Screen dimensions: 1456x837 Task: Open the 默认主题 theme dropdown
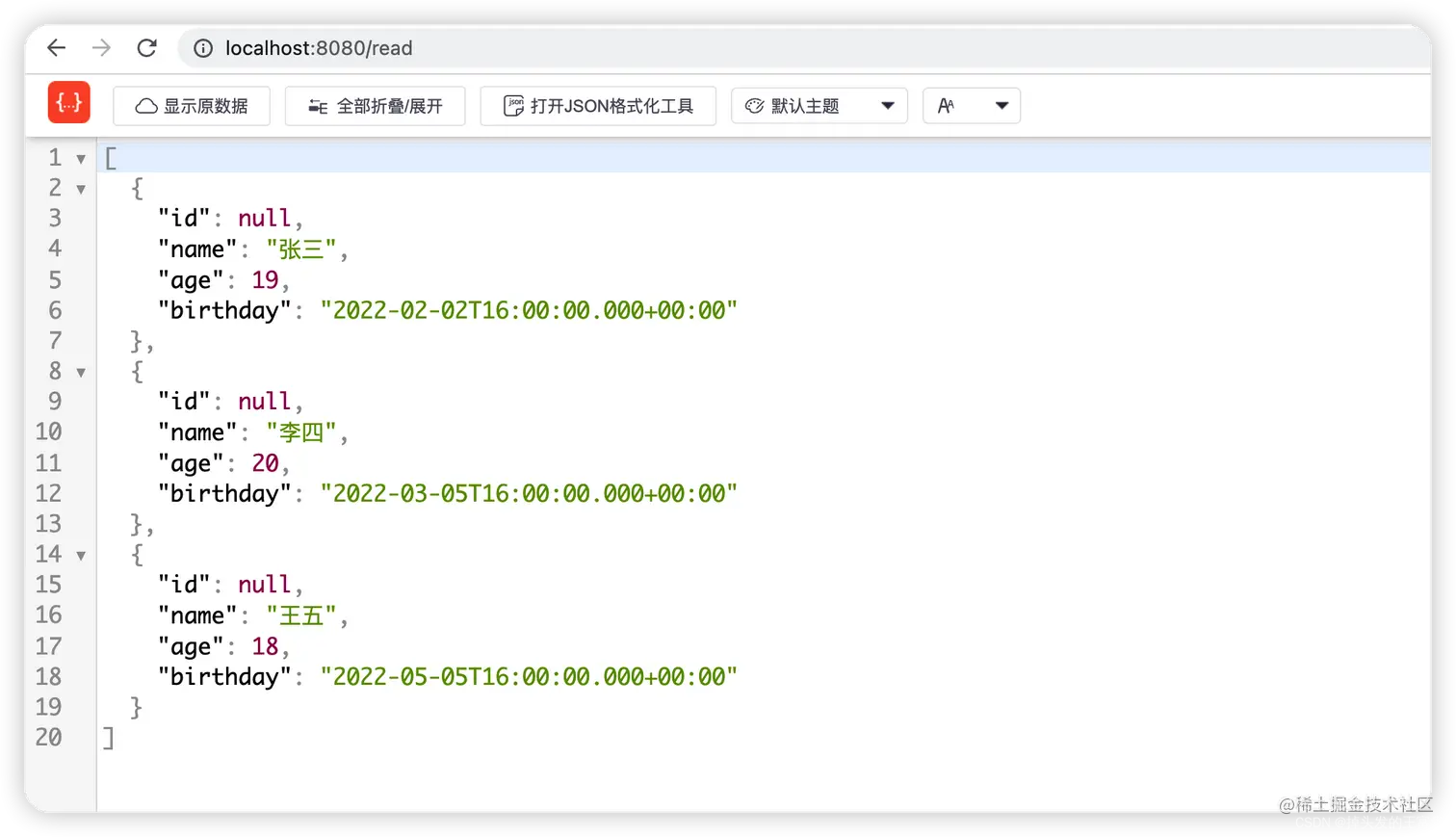[819, 106]
